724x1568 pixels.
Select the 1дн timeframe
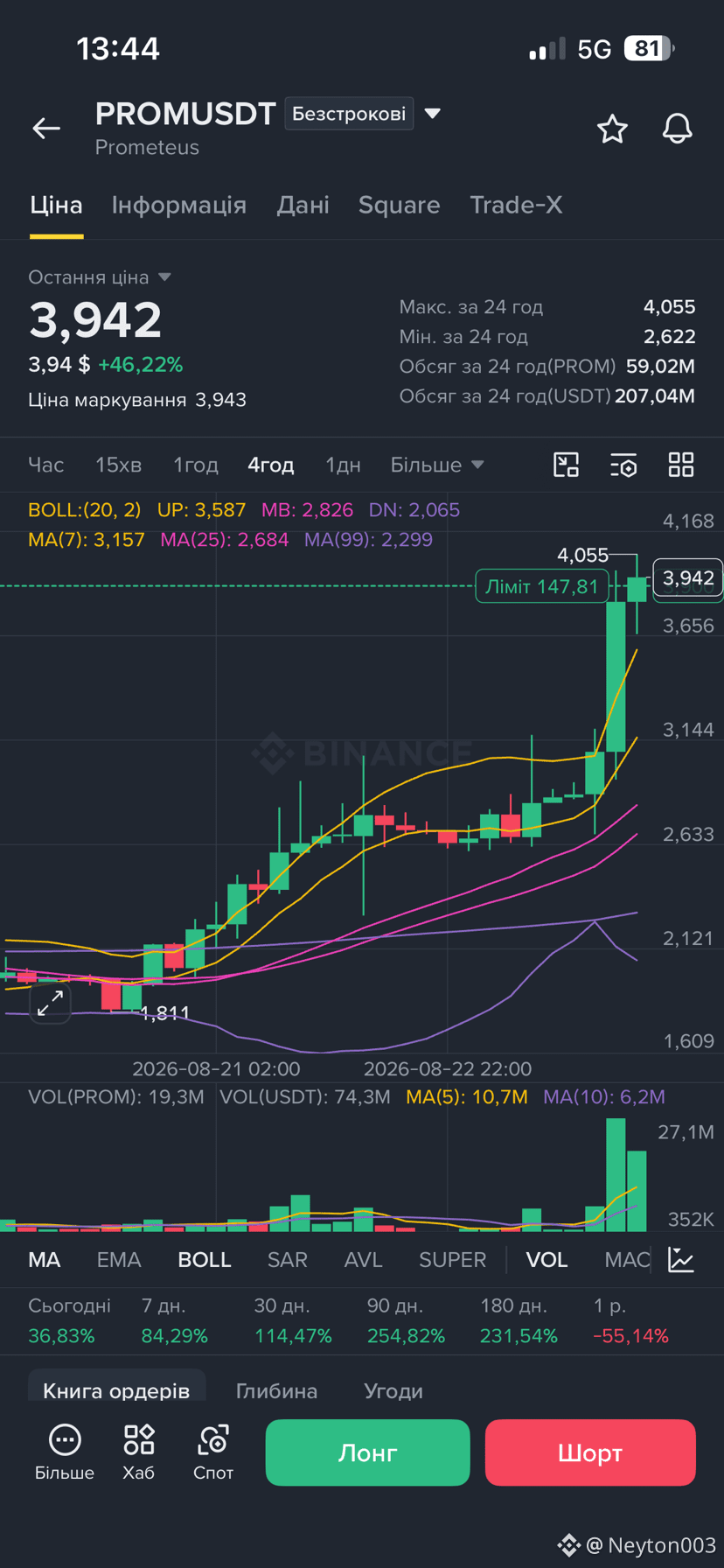[x=344, y=465]
